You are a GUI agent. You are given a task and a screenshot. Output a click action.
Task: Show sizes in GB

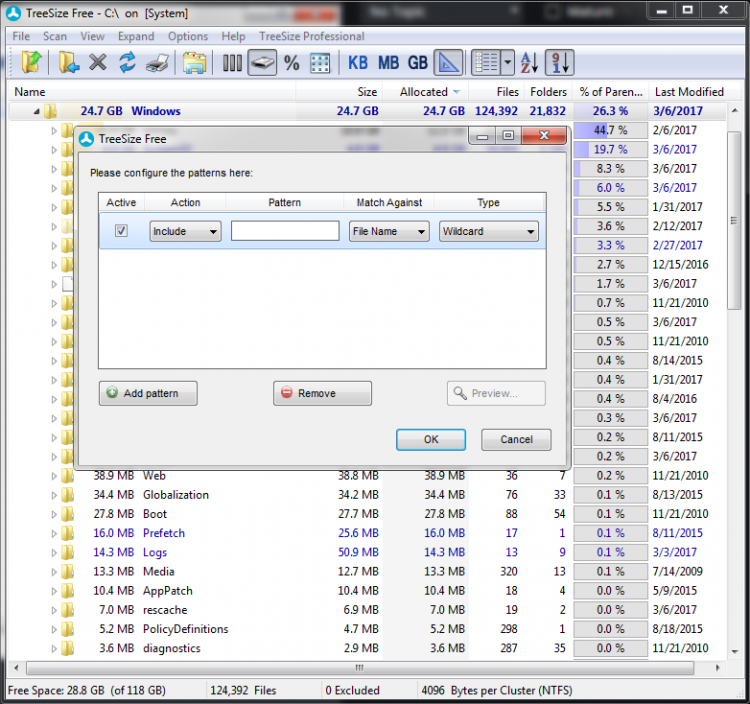417,63
